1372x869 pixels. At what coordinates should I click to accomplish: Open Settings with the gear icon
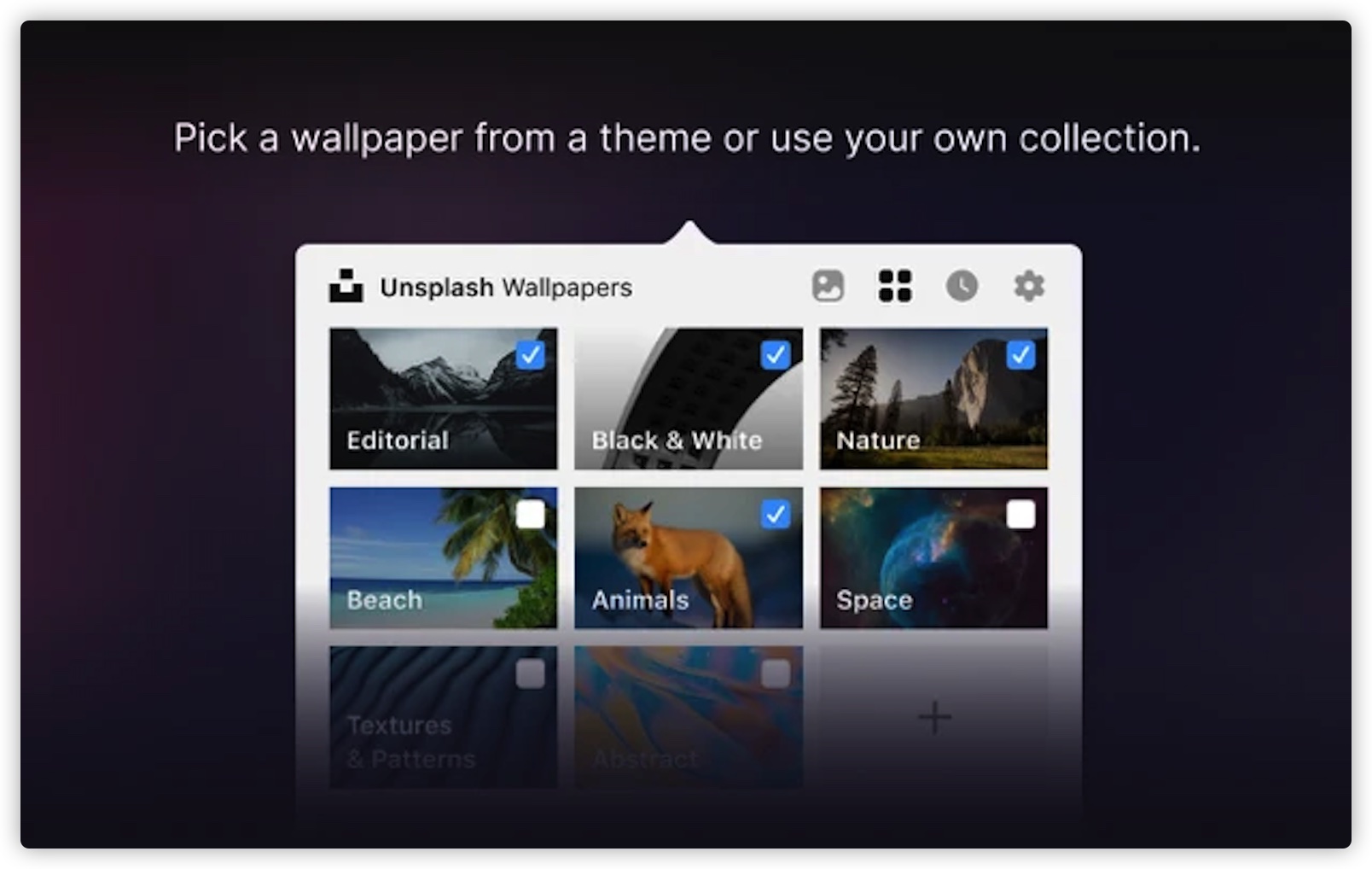point(1030,287)
